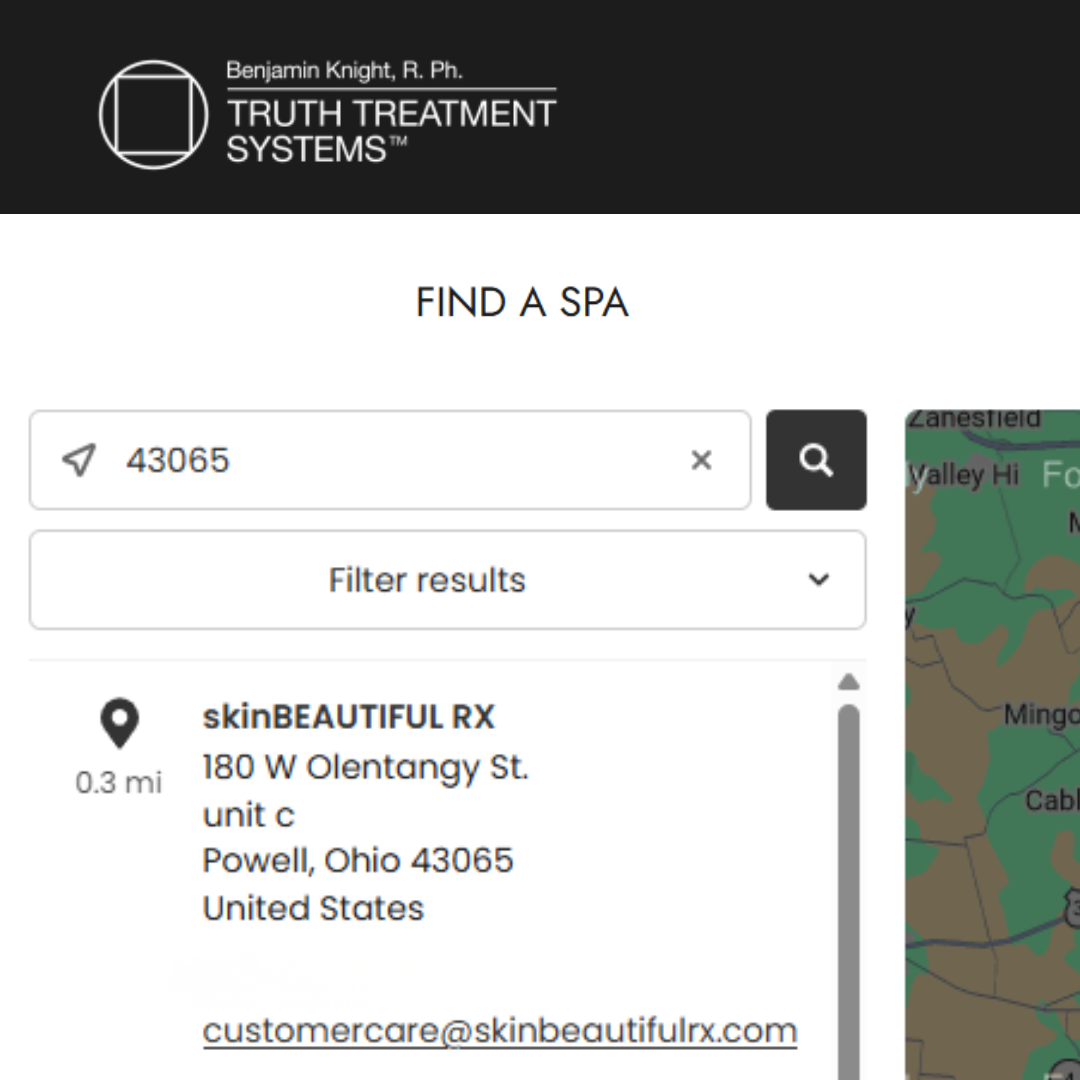Image resolution: width=1080 pixels, height=1080 pixels.
Task: Click the location field containing 43065
Action: point(390,460)
